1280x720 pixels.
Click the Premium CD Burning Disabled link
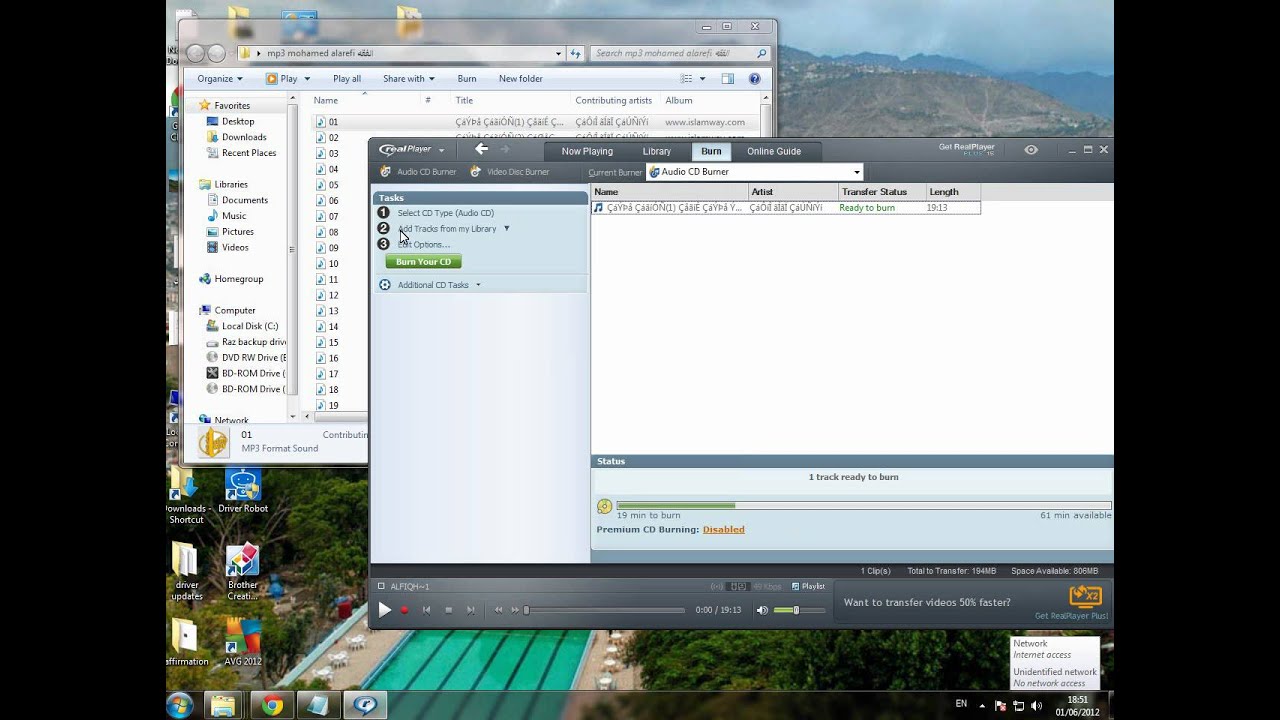[x=723, y=530]
